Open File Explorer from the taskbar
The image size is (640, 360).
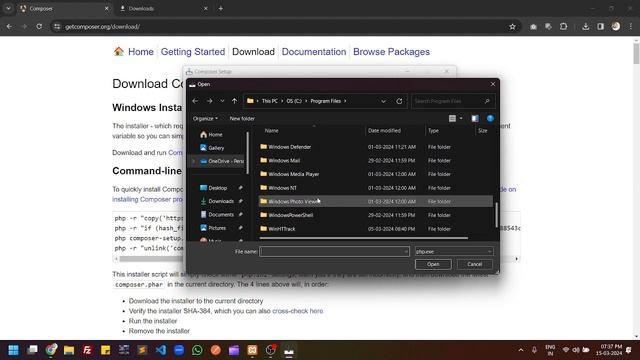(x=69, y=350)
